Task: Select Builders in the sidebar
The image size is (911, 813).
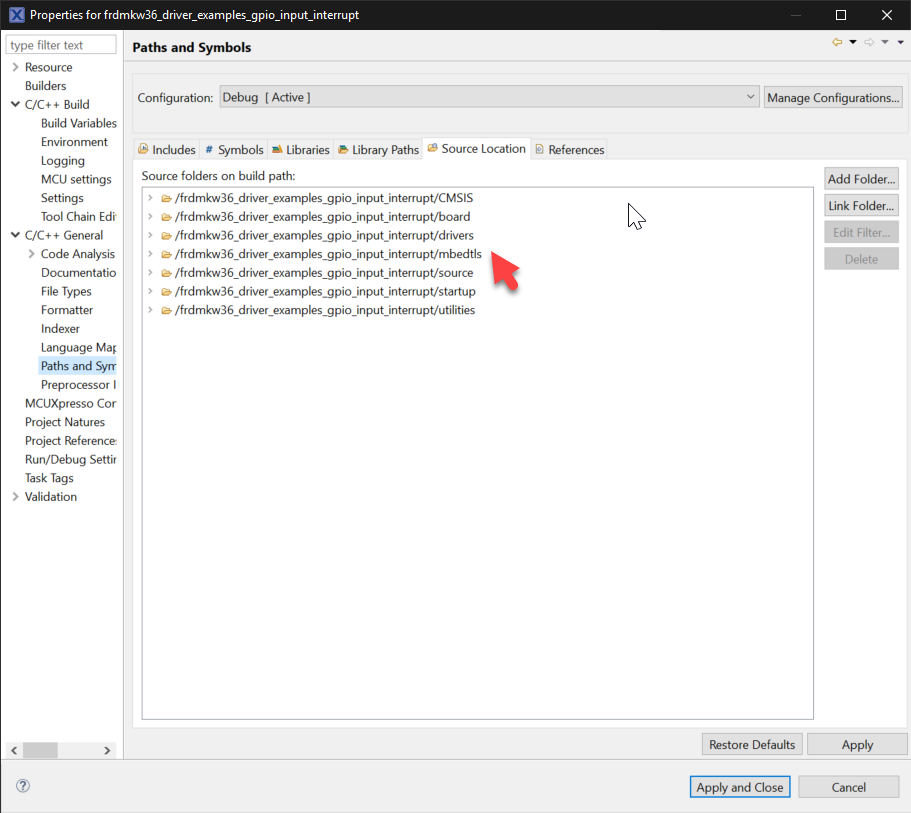Action: point(45,86)
